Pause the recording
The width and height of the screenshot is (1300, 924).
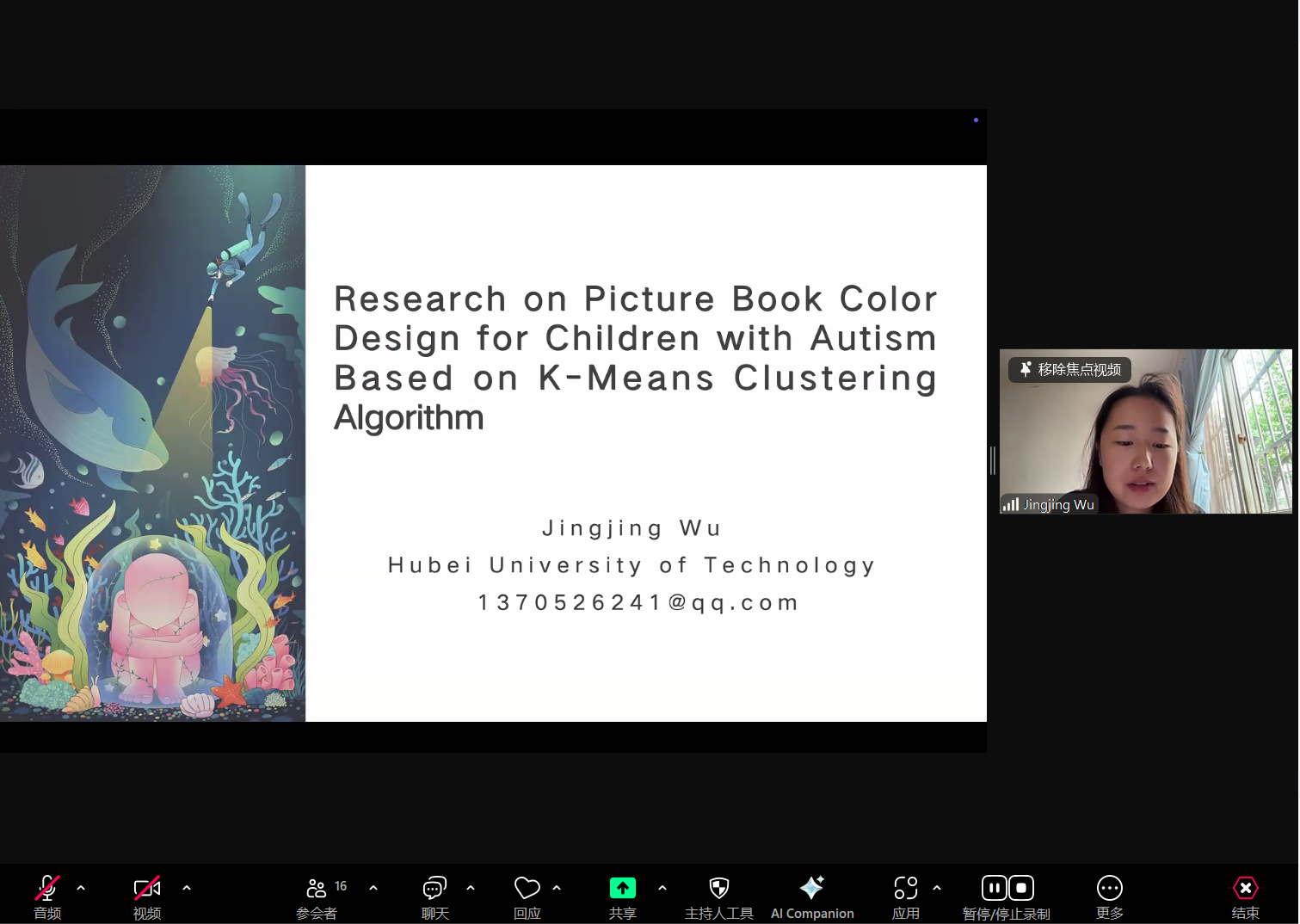coord(995,887)
